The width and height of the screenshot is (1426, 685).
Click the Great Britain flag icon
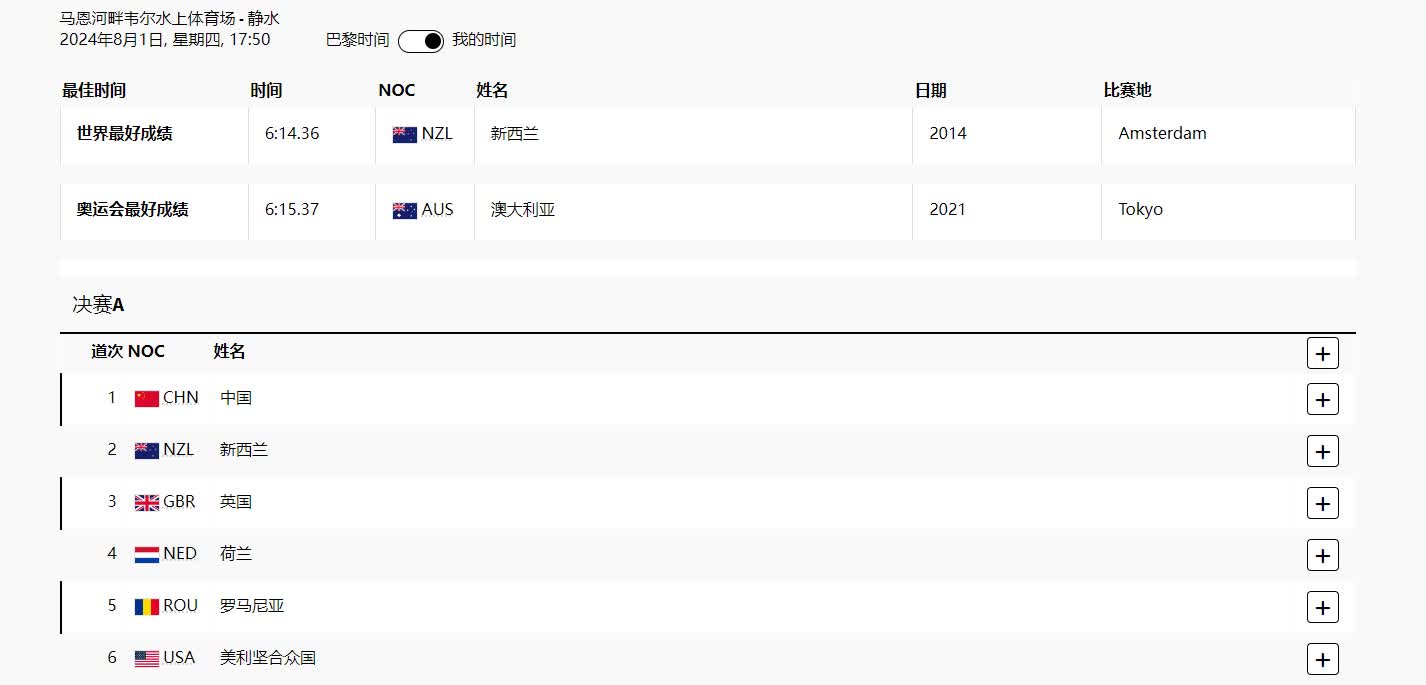147,502
